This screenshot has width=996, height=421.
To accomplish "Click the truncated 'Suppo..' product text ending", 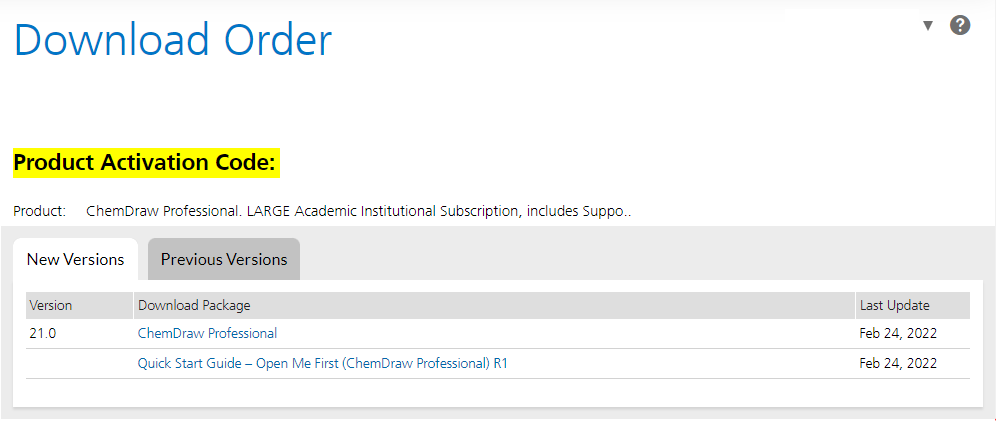I will coord(607,211).
